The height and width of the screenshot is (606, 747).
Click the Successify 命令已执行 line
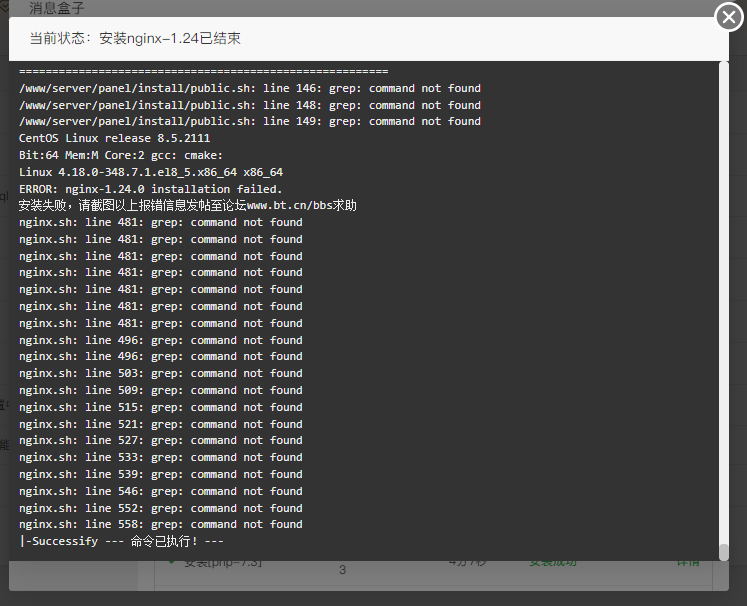pos(121,541)
